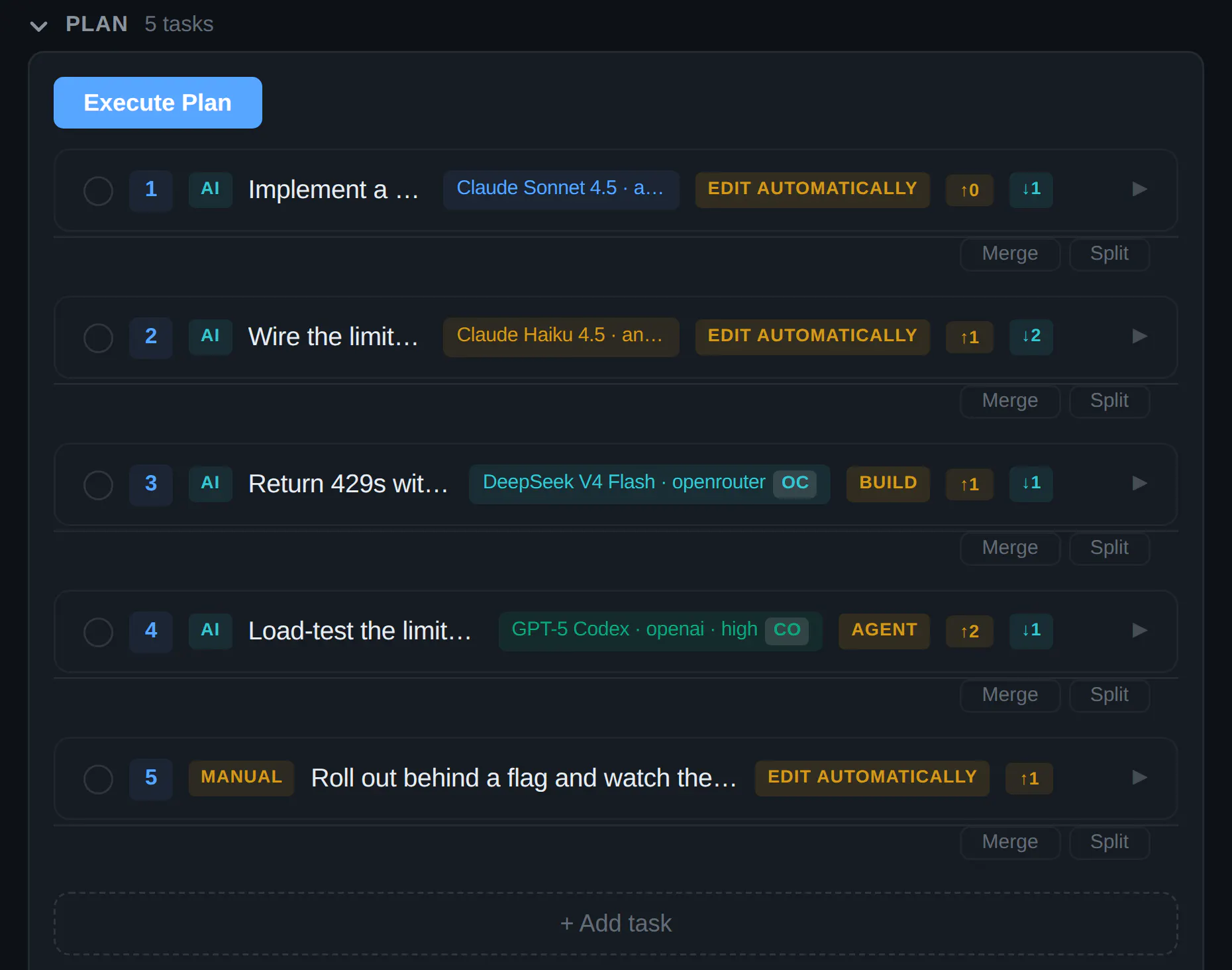The width and height of the screenshot is (1232, 970).
Task: Click Merge below task 3
Action: pos(1010,549)
